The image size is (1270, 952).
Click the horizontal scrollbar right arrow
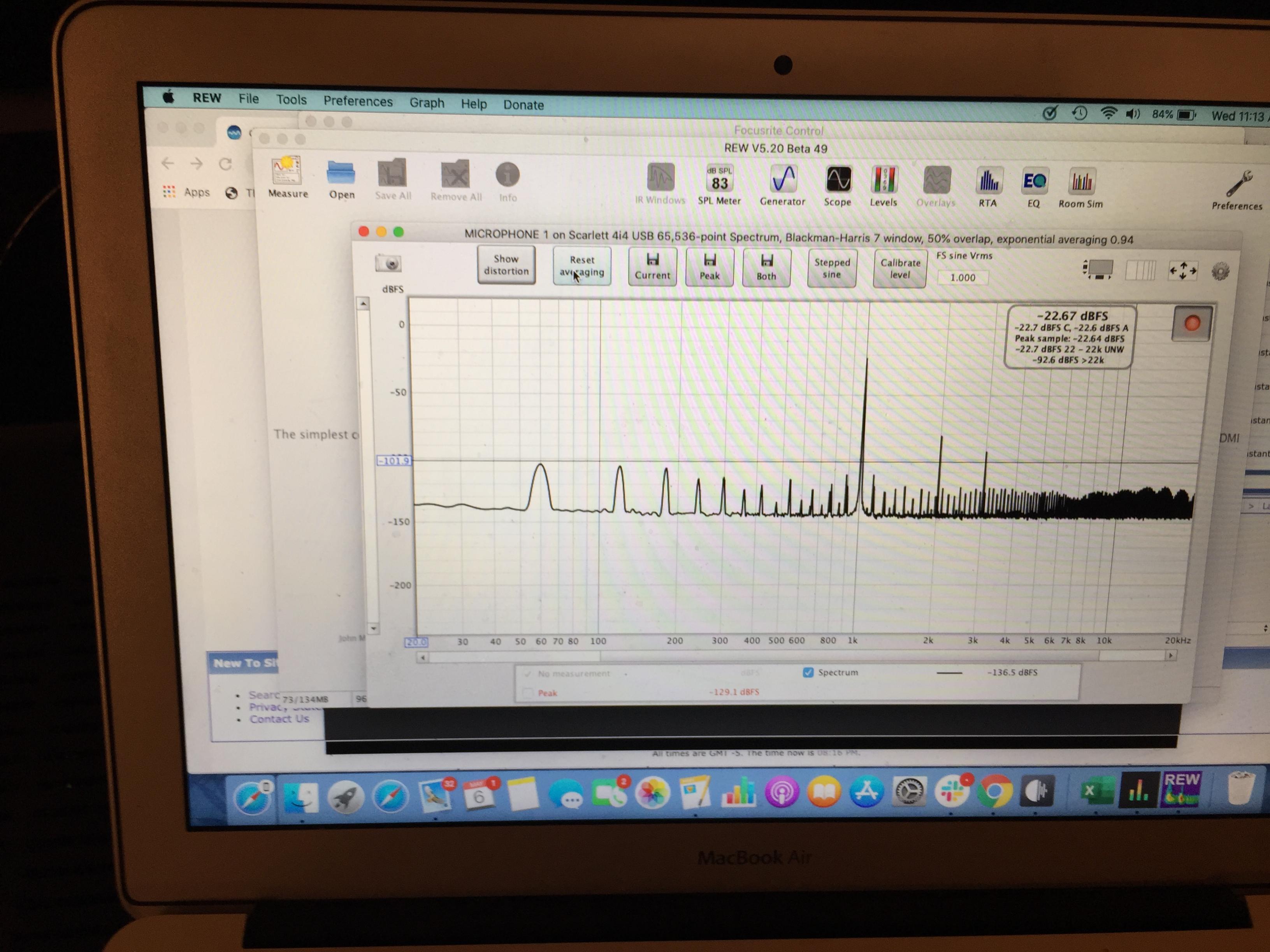[x=1170, y=655]
